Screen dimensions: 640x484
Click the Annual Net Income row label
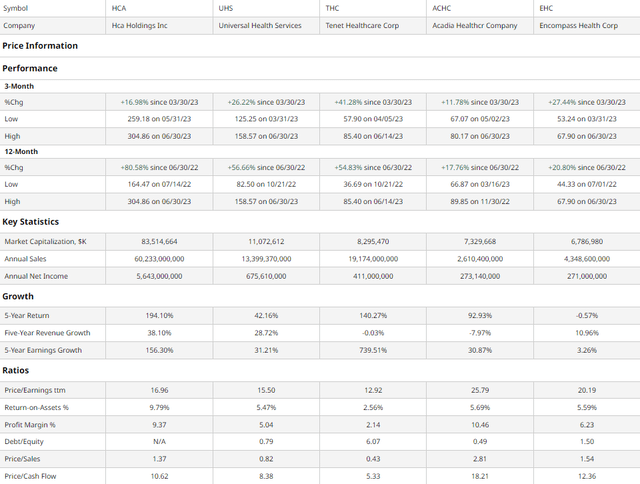[36, 276]
